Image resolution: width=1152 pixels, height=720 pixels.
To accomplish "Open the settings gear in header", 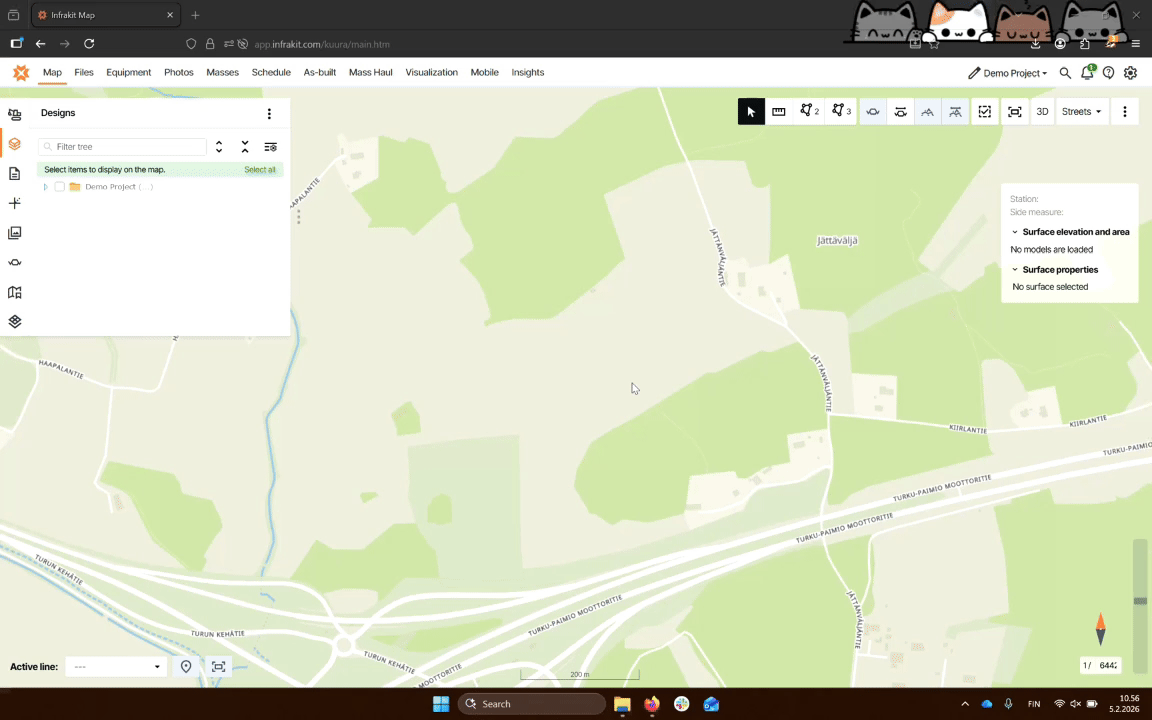I will 1130,73.
